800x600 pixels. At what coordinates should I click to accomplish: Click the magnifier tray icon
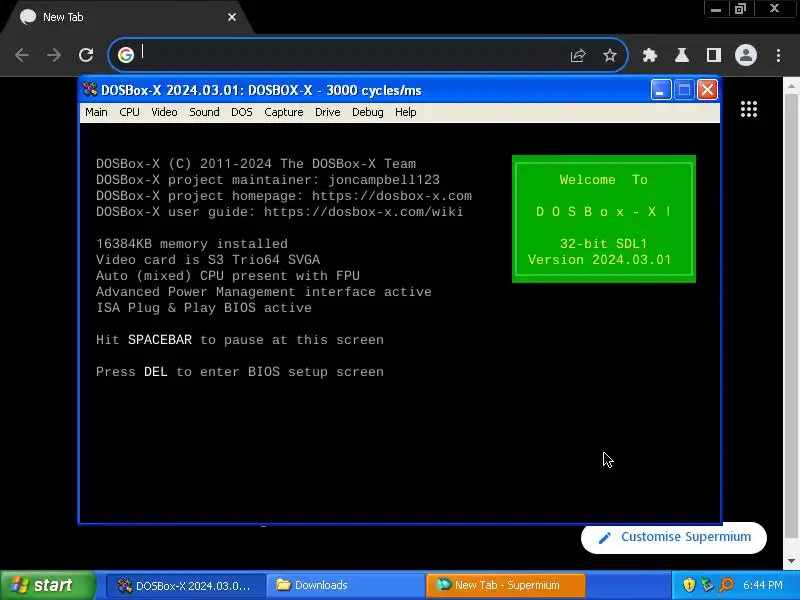point(726,585)
